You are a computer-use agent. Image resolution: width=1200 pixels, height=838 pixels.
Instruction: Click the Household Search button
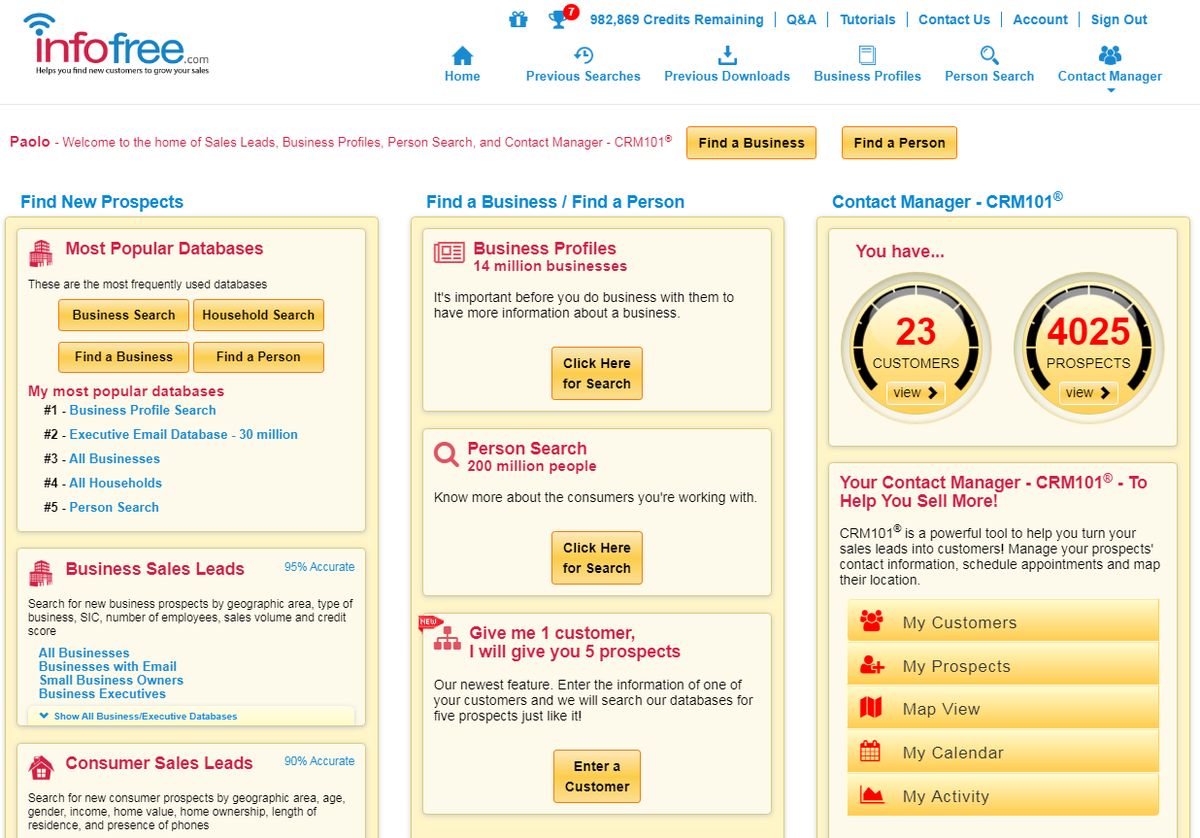click(258, 315)
